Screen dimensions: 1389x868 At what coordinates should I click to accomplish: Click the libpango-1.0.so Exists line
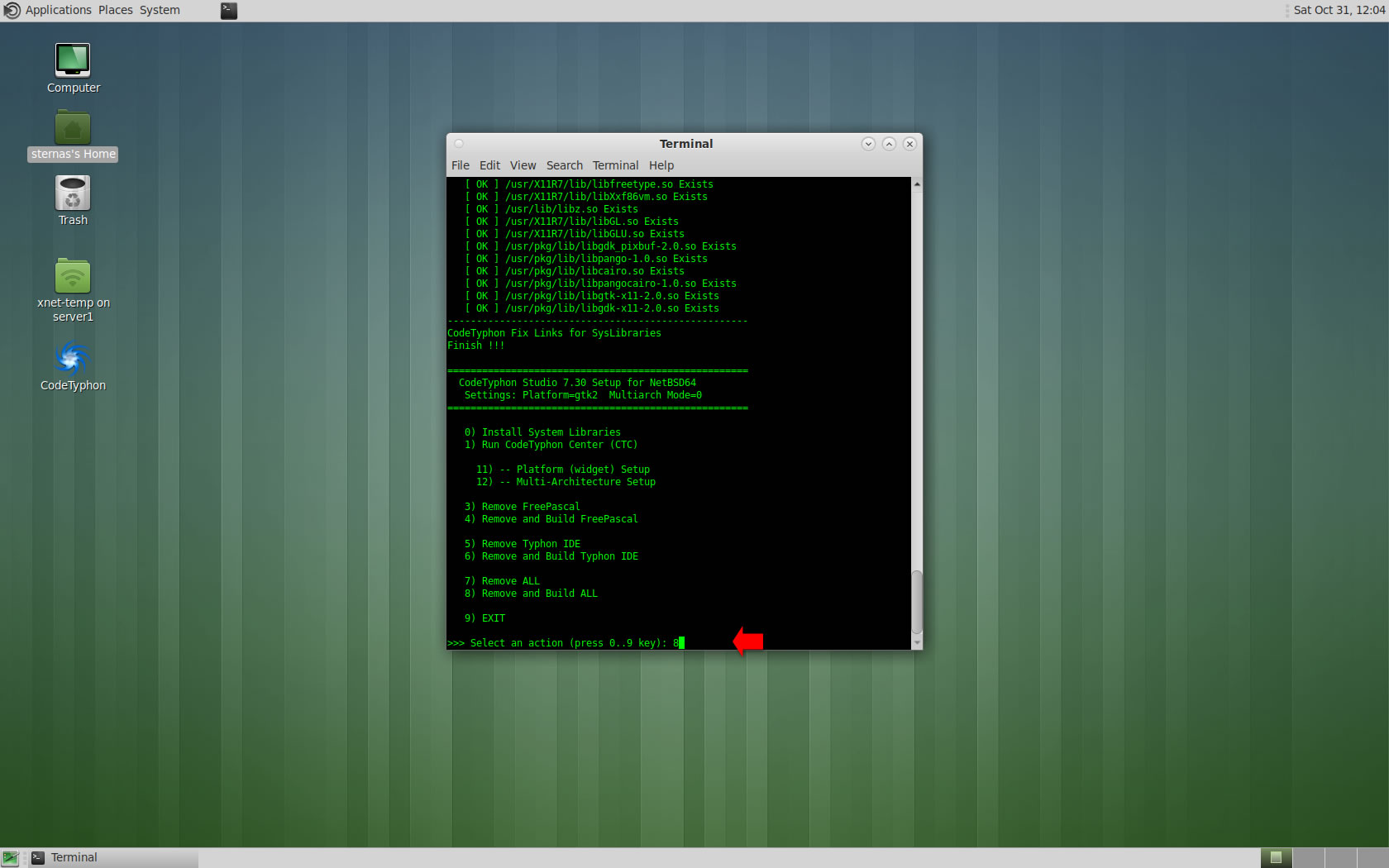coord(585,259)
